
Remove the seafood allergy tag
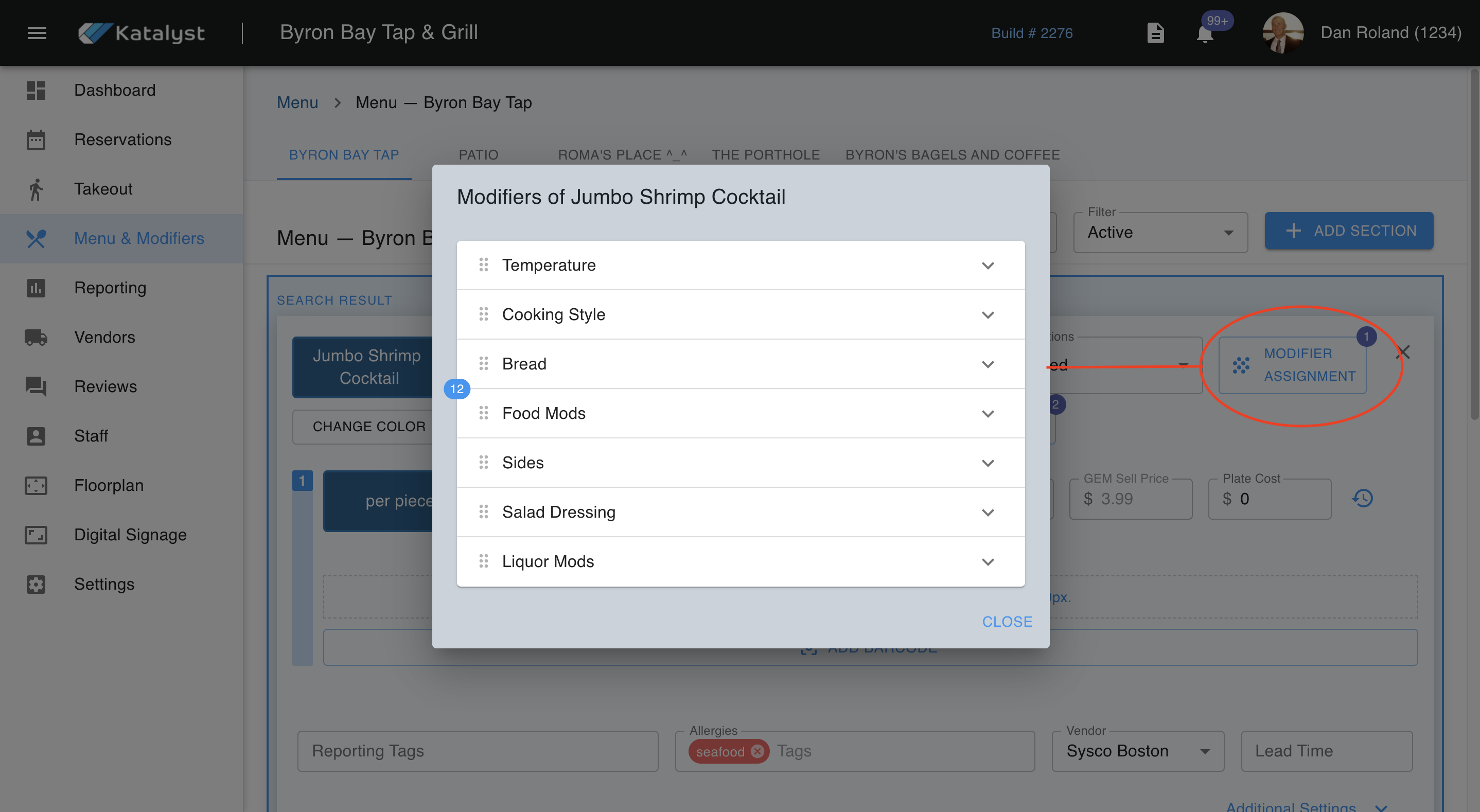(757, 751)
